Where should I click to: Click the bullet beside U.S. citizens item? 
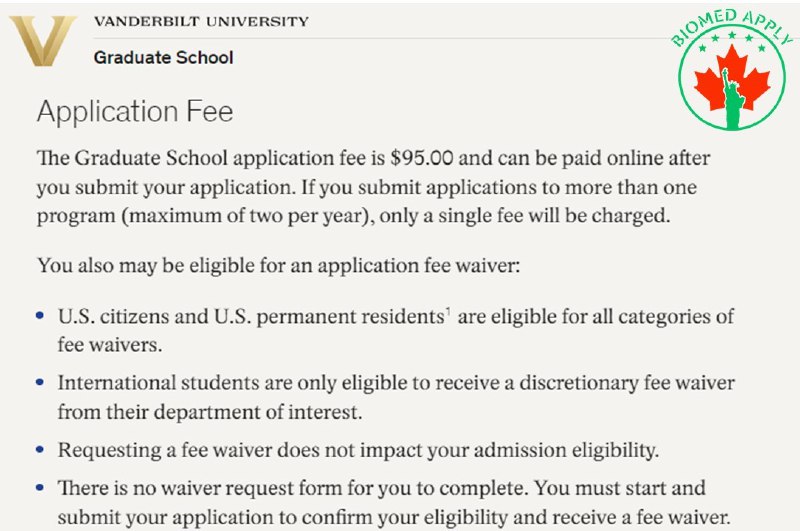pyautogui.click(x=40, y=316)
